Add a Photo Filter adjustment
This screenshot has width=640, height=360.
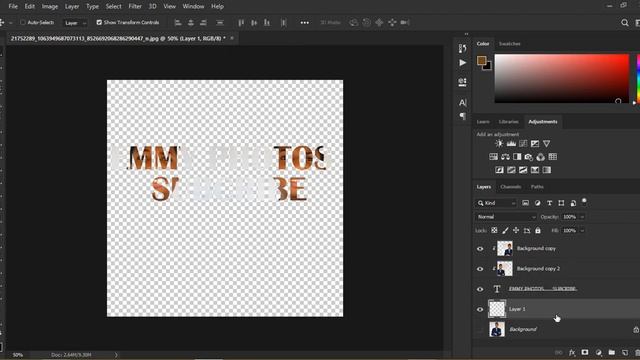(529, 157)
